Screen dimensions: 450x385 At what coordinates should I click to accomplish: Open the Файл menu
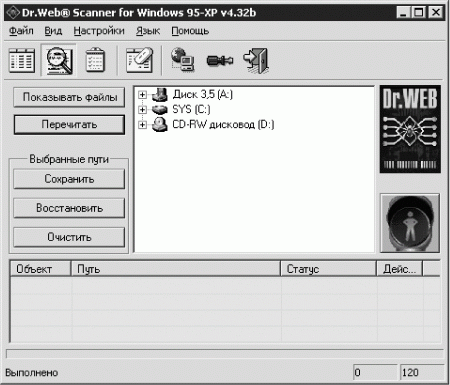point(21,31)
